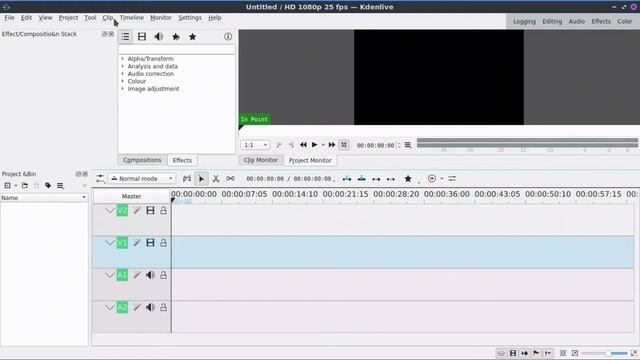Set zone in point in clip monitor

coord(279,145)
